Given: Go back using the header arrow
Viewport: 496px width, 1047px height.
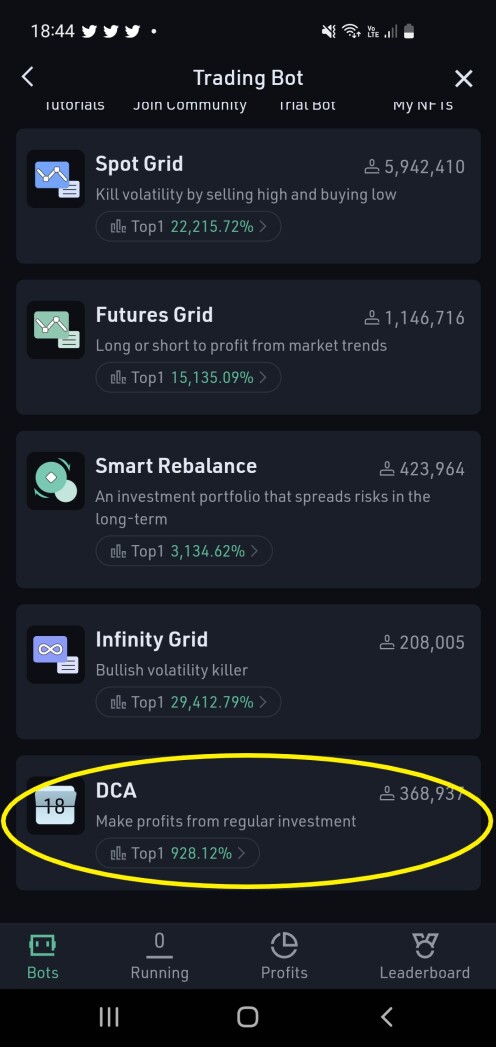Looking at the screenshot, I should (27, 77).
